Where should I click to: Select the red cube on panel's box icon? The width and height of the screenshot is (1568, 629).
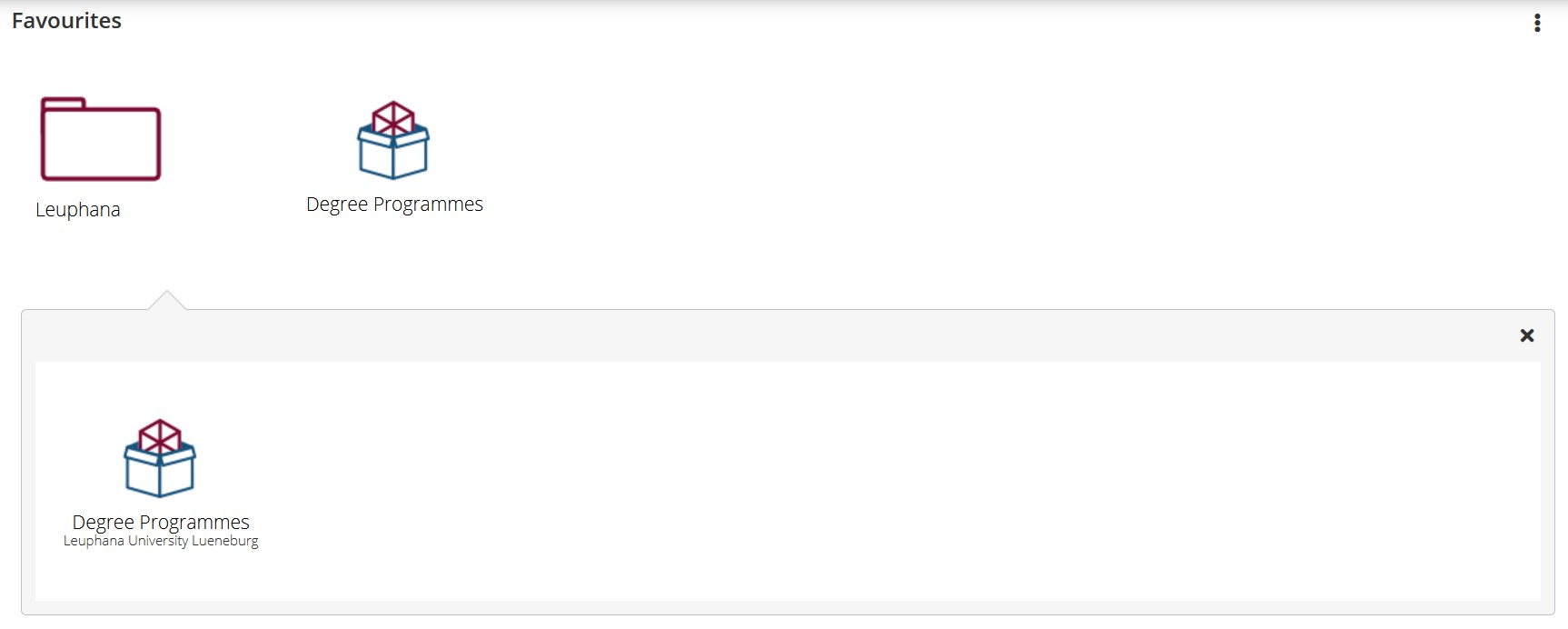click(x=160, y=435)
